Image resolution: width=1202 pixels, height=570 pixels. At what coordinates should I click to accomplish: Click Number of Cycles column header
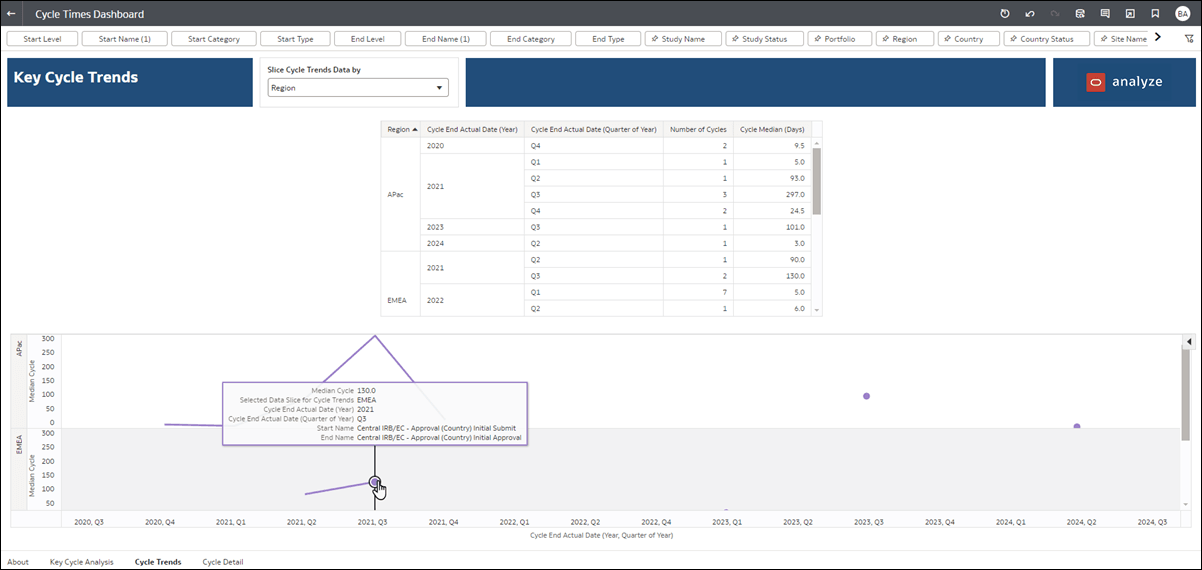coord(697,129)
